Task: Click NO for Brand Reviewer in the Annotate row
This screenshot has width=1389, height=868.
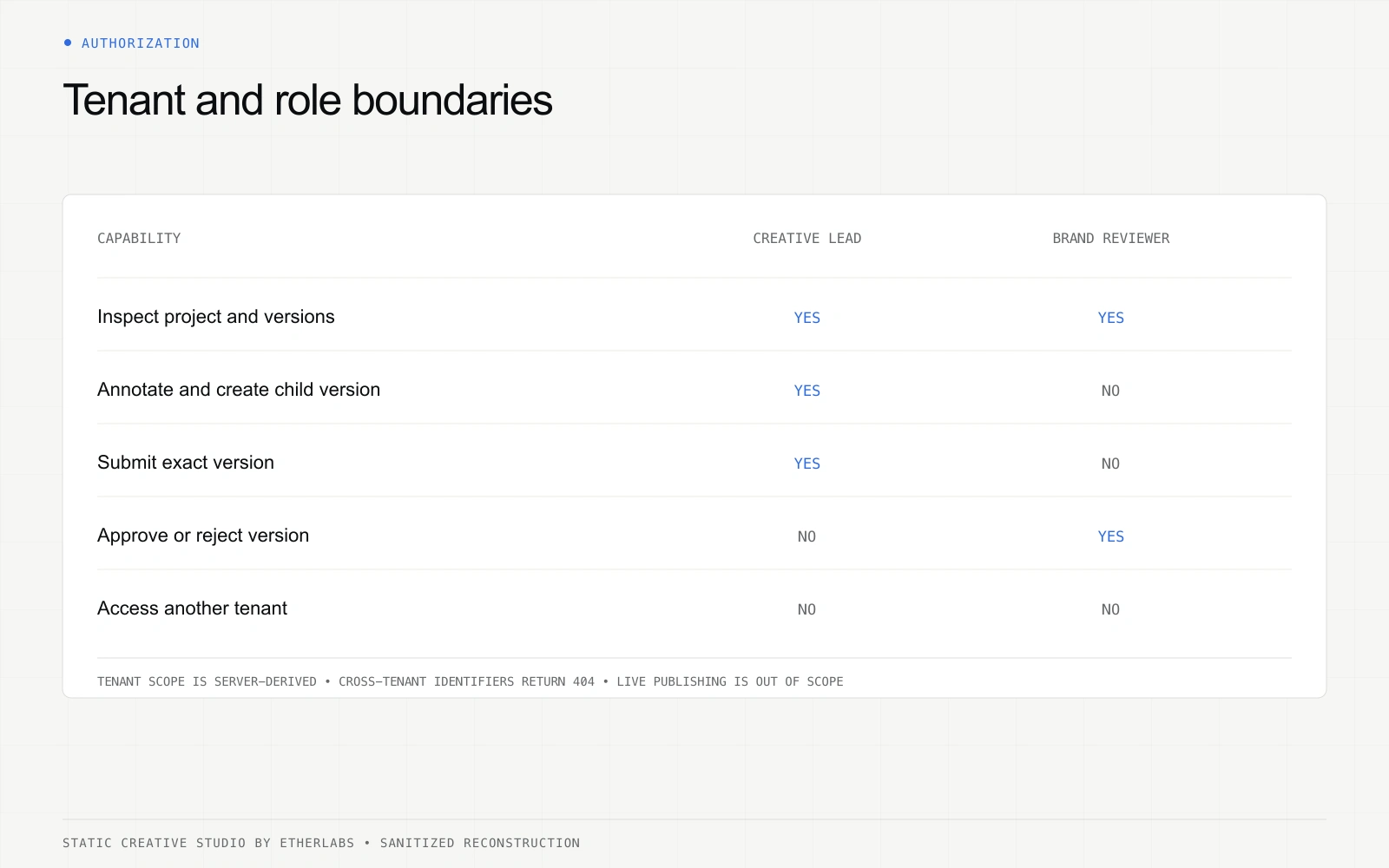Action: point(1110,391)
